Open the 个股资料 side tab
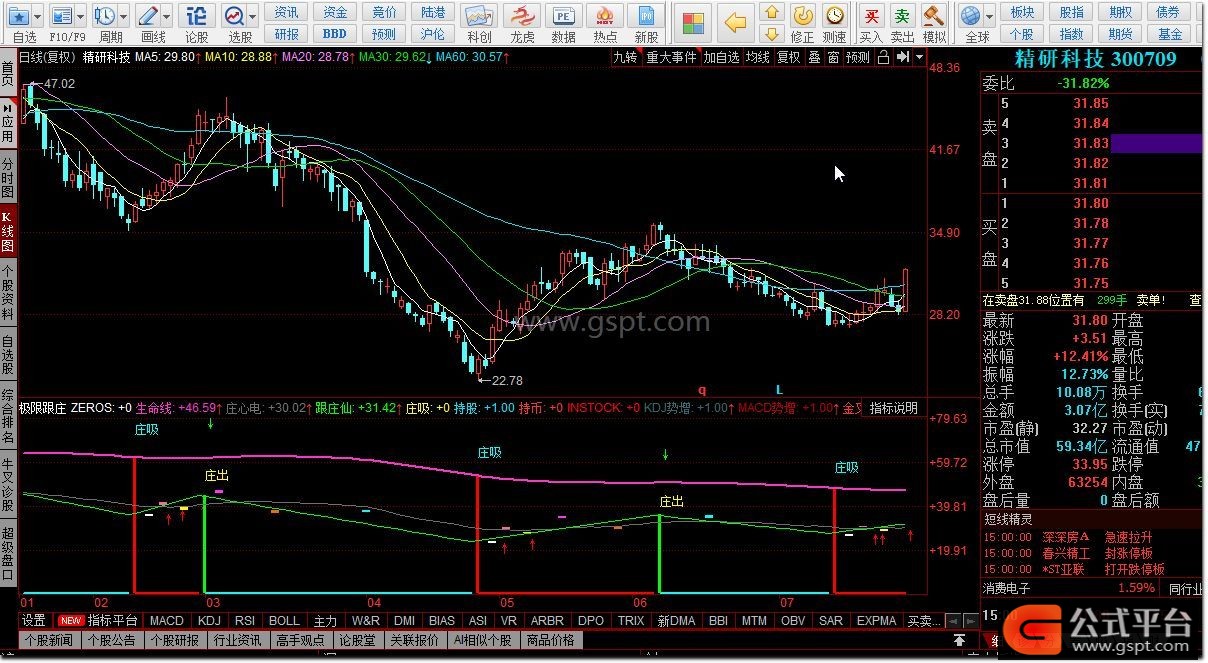The width and height of the screenshot is (1208, 663). 8,290
